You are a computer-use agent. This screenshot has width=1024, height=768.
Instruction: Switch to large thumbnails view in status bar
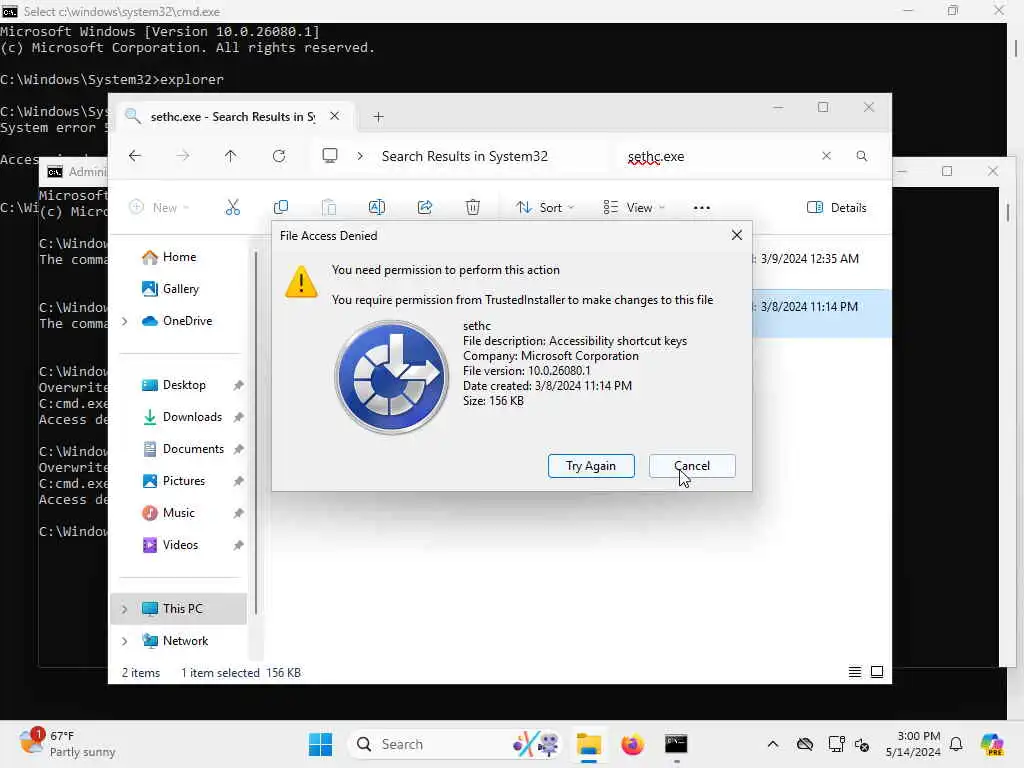pos(877,672)
